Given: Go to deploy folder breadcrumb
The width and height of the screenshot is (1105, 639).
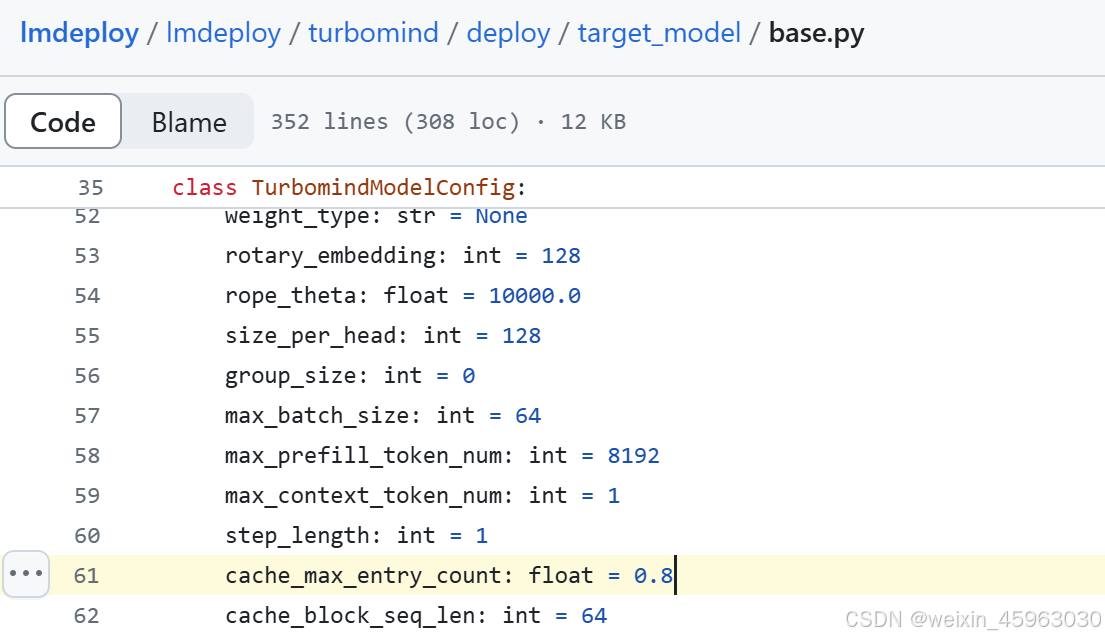Looking at the screenshot, I should 508,33.
